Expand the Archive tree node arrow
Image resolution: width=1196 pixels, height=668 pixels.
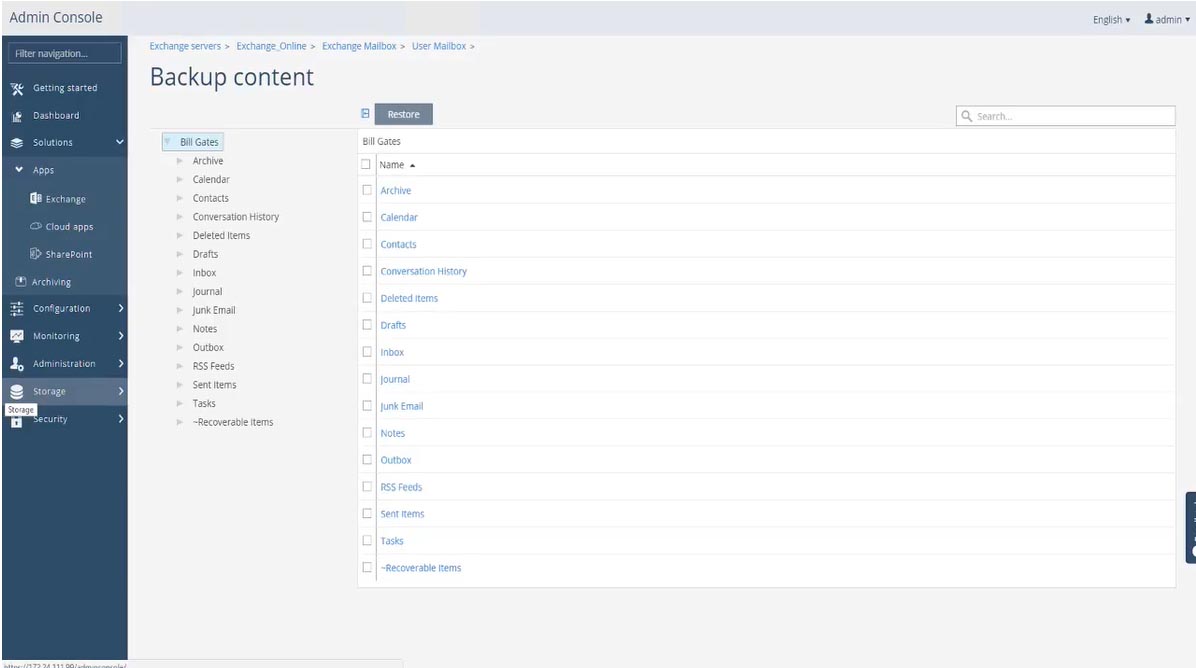pos(179,161)
